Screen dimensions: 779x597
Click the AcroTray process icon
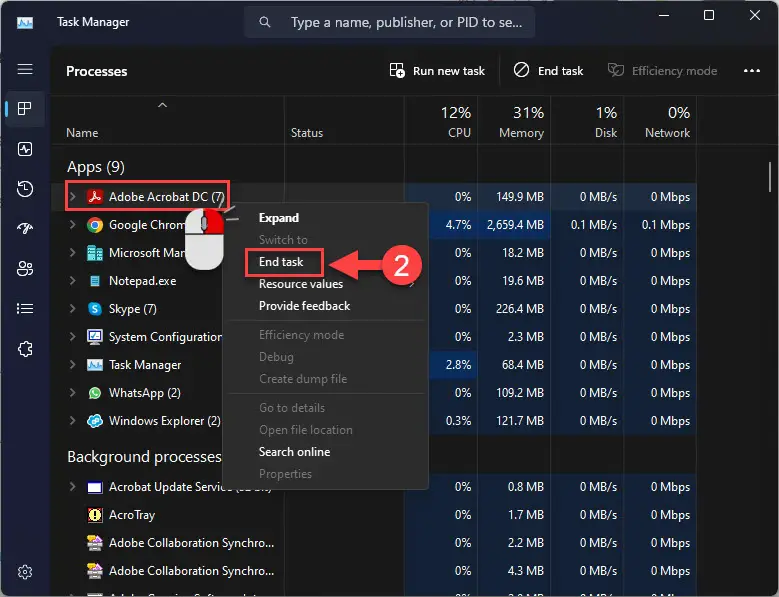pos(94,515)
